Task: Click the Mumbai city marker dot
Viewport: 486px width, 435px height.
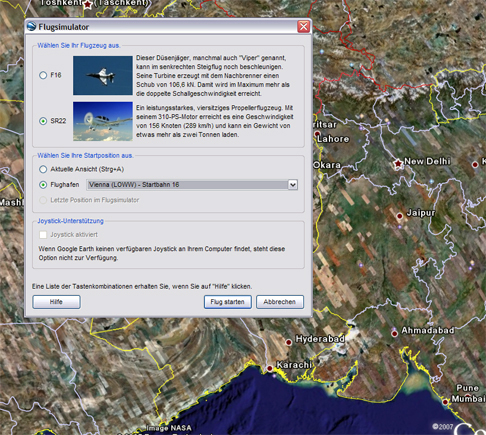Action: tap(445, 402)
